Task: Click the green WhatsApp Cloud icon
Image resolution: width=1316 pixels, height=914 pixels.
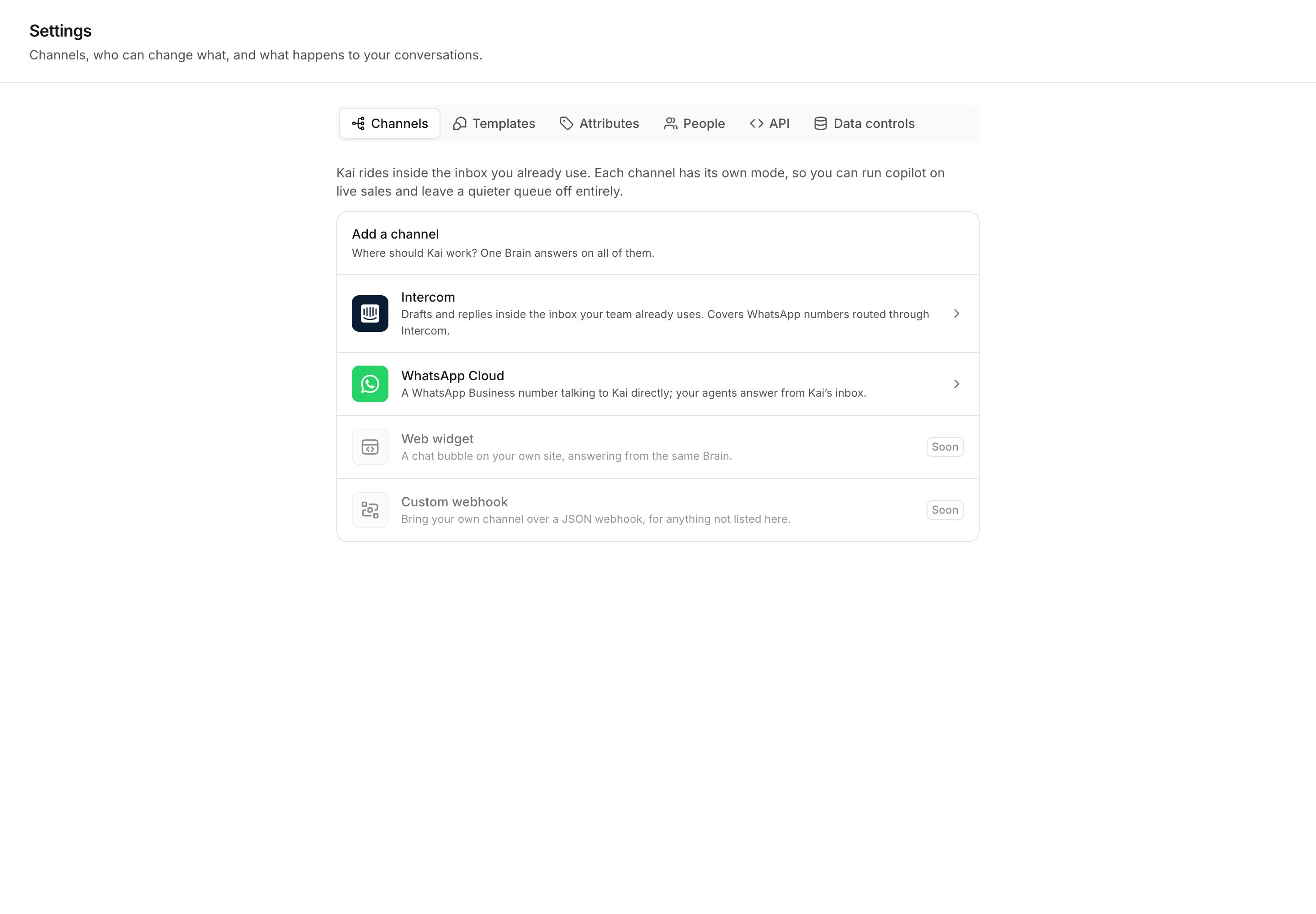Action: click(x=370, y=384)
